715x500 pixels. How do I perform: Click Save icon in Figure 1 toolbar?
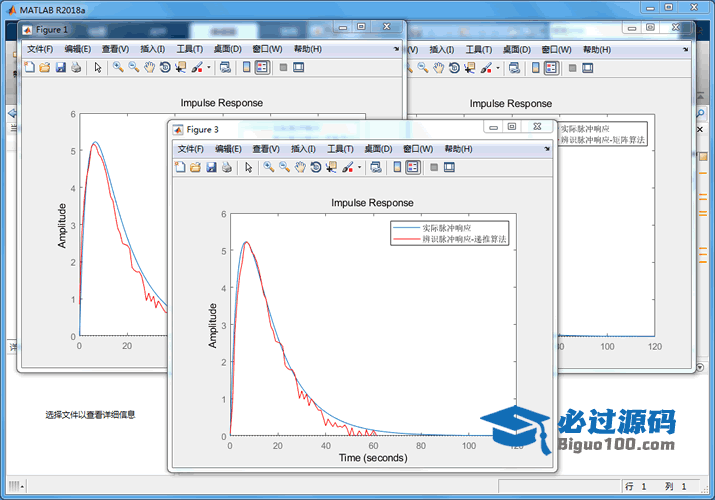61,67
